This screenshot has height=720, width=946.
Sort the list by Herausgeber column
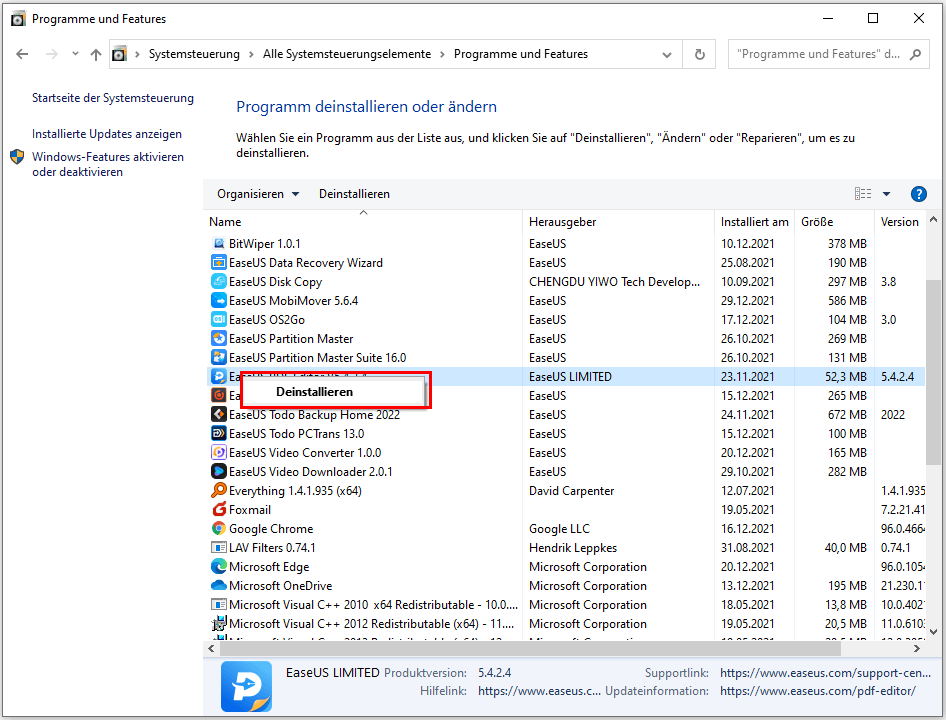click(562, 222)
